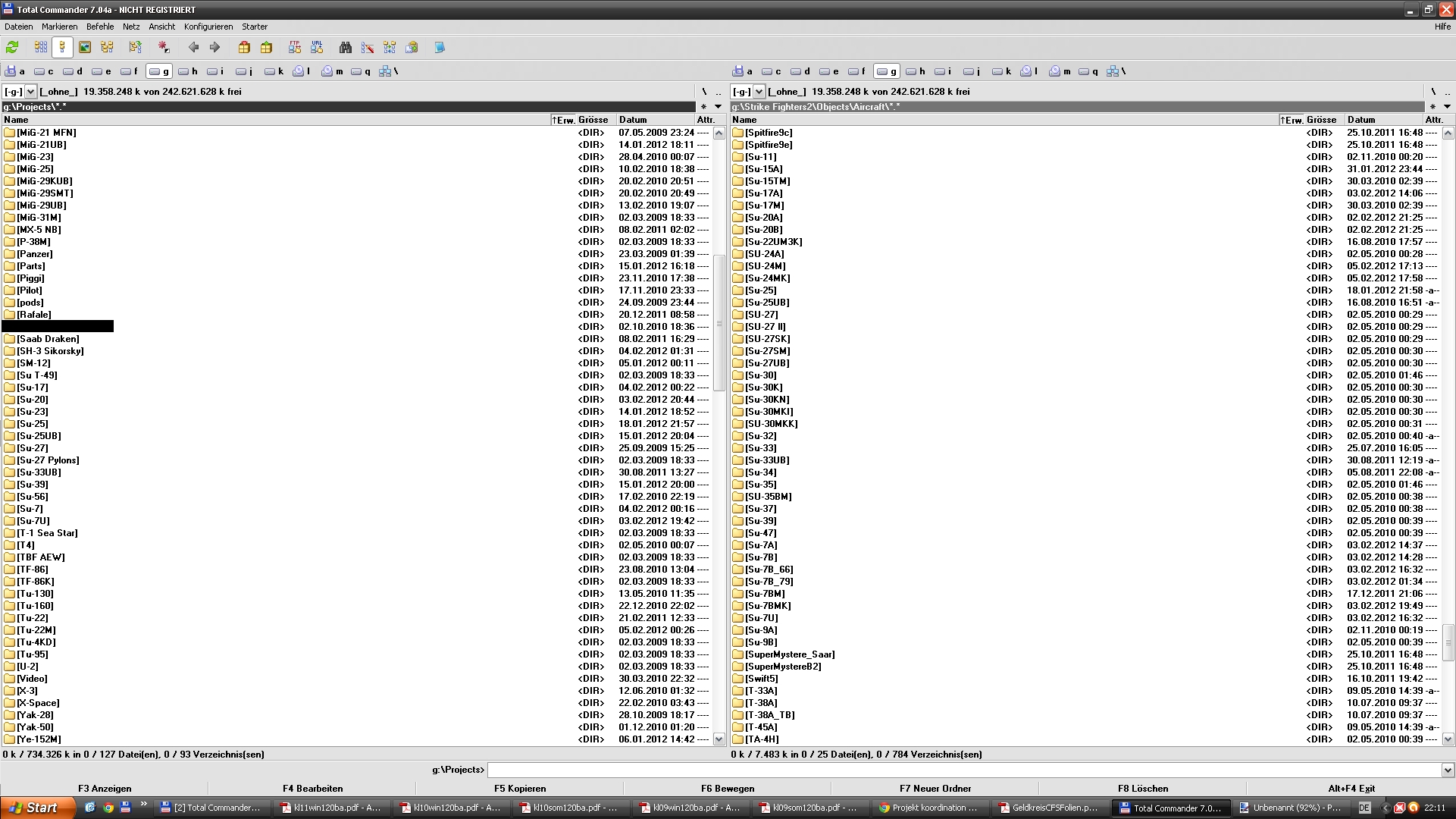Click the left panel vertical scrollbar thumb
The image size is (1456, 819).
pyautogui.click(x=719, y=324)
